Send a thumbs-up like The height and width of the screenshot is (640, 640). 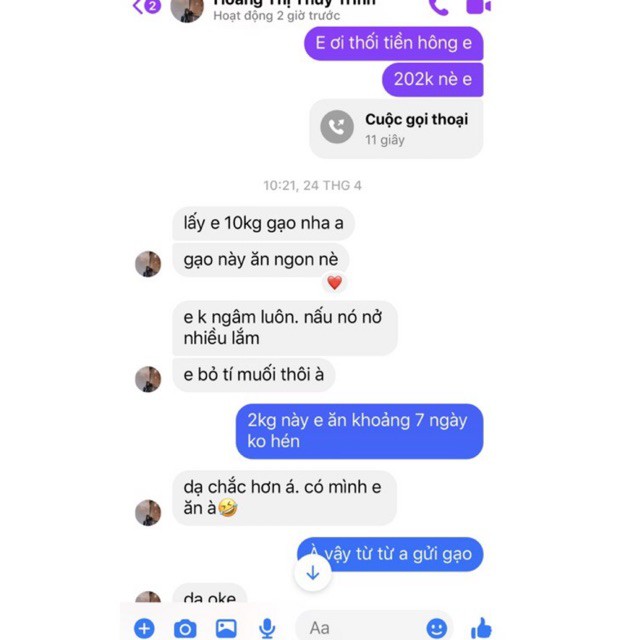point(481,628)
